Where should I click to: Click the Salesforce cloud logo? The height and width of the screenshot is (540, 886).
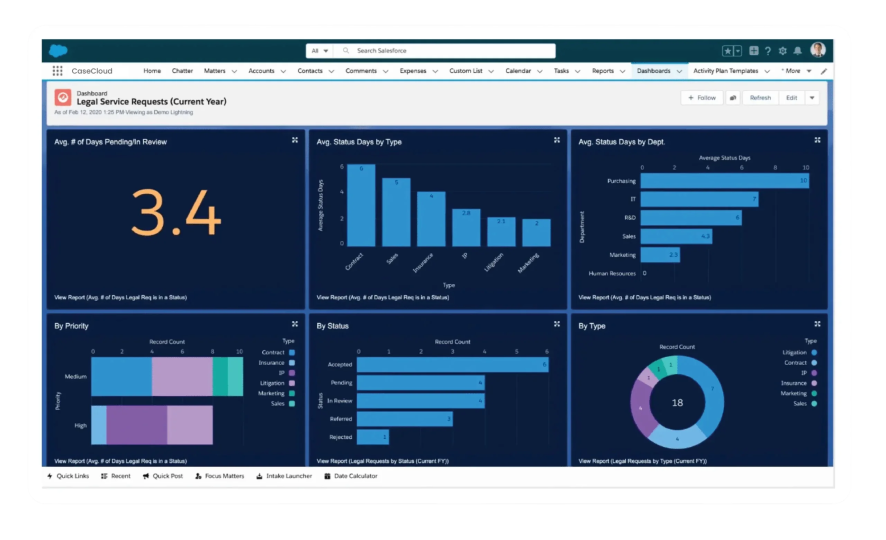coord(58,50)
